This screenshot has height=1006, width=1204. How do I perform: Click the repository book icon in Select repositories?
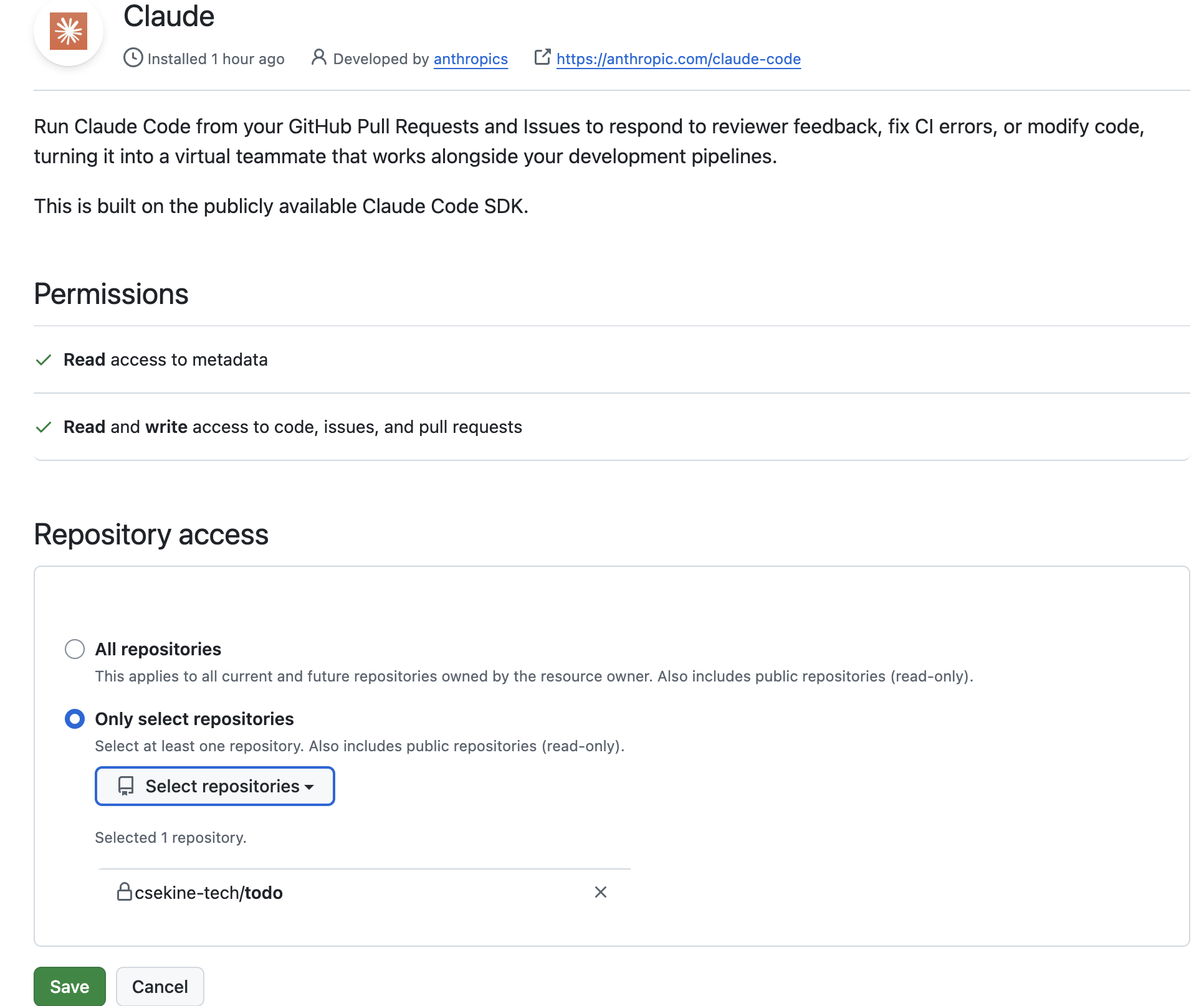point(125,785)
